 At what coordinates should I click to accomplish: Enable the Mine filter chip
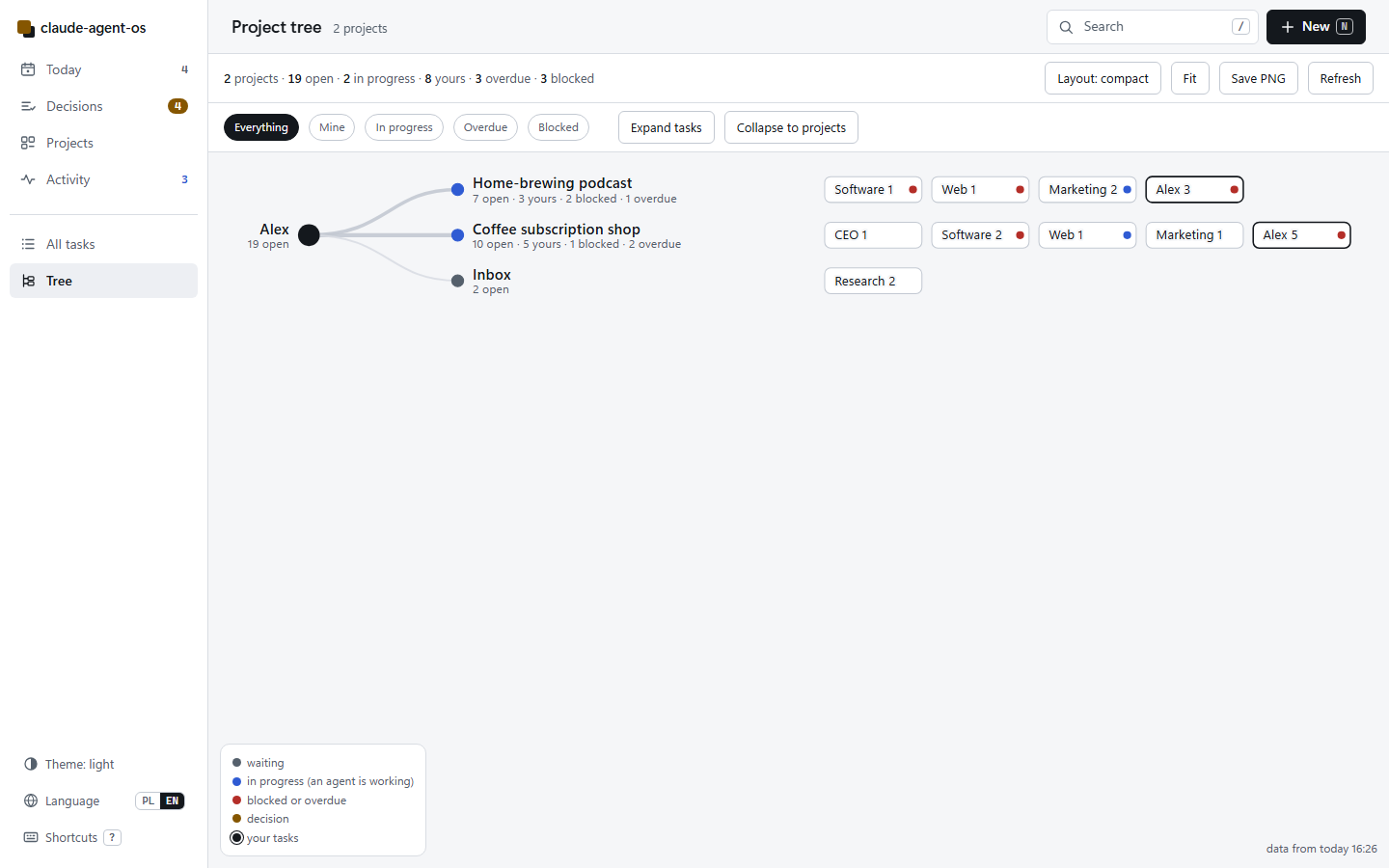click(x=332, y=127)
